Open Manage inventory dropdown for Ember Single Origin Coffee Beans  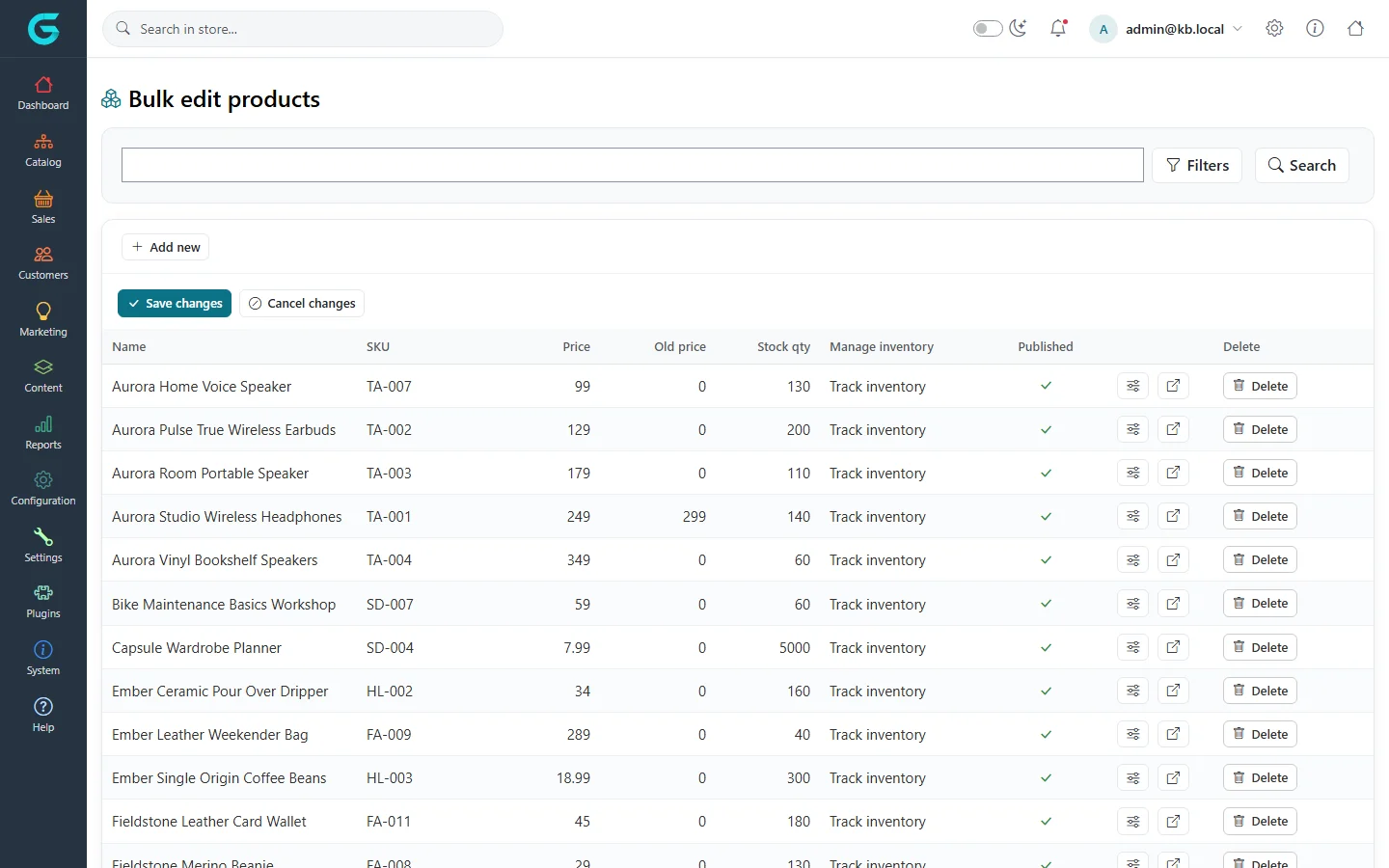(878, 778)
